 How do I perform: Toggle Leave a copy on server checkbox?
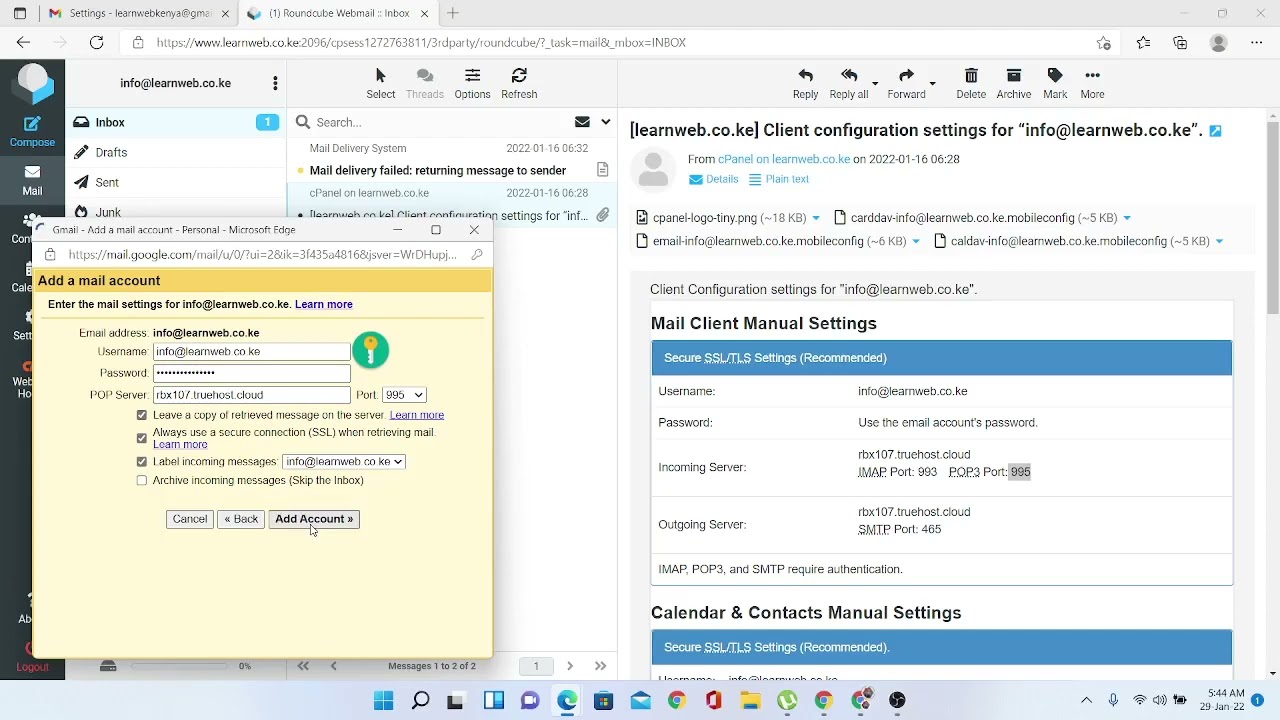click(141, 415)
